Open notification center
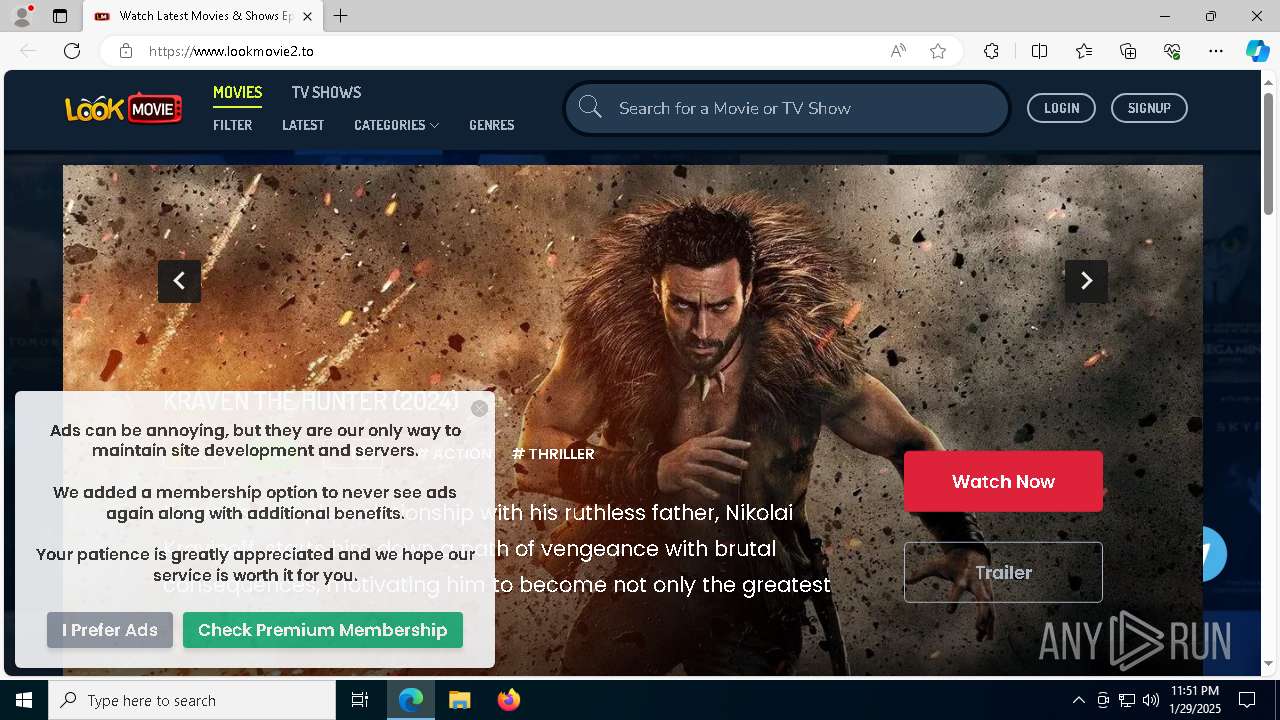Screen dimensions: 1280x720 1247,700
